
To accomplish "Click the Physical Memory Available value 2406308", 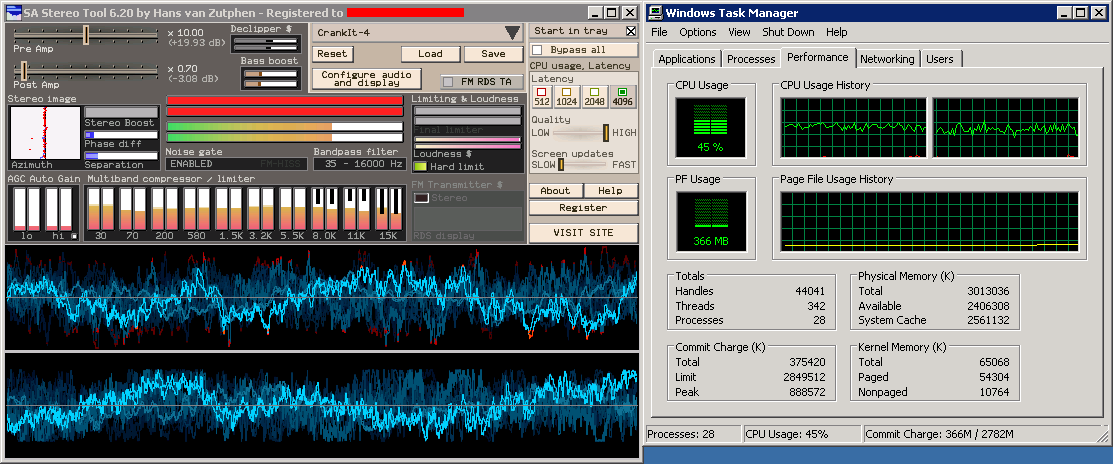I will point(988,306).
